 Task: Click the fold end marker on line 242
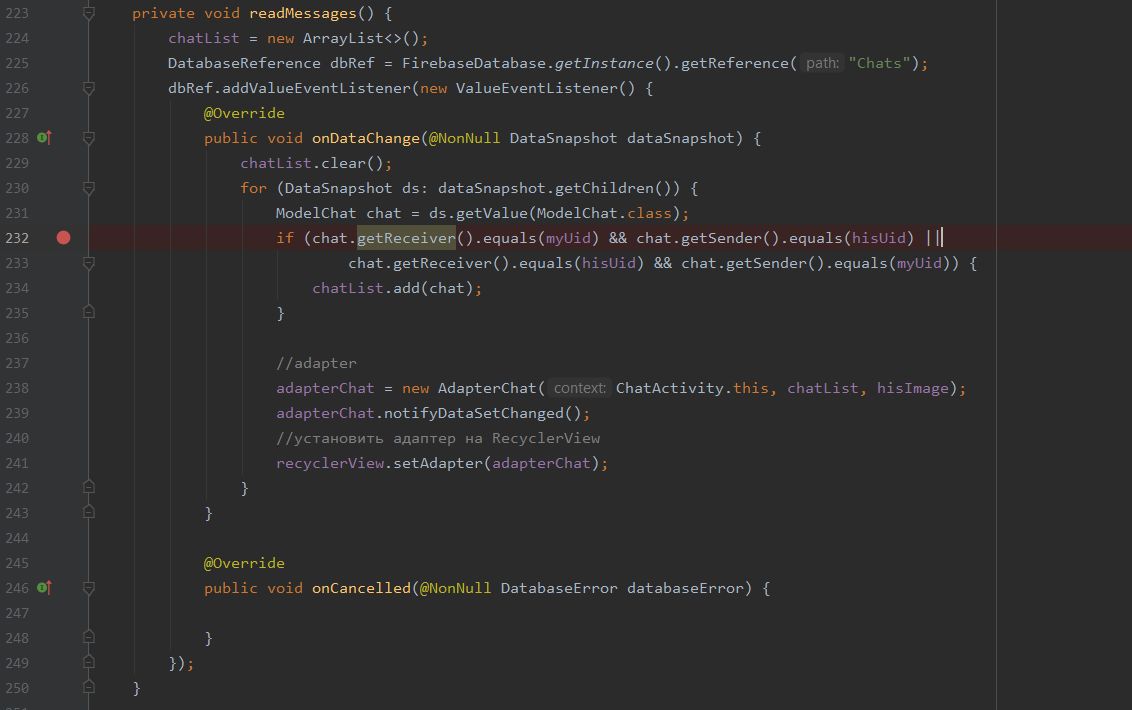tap(89, 487)
